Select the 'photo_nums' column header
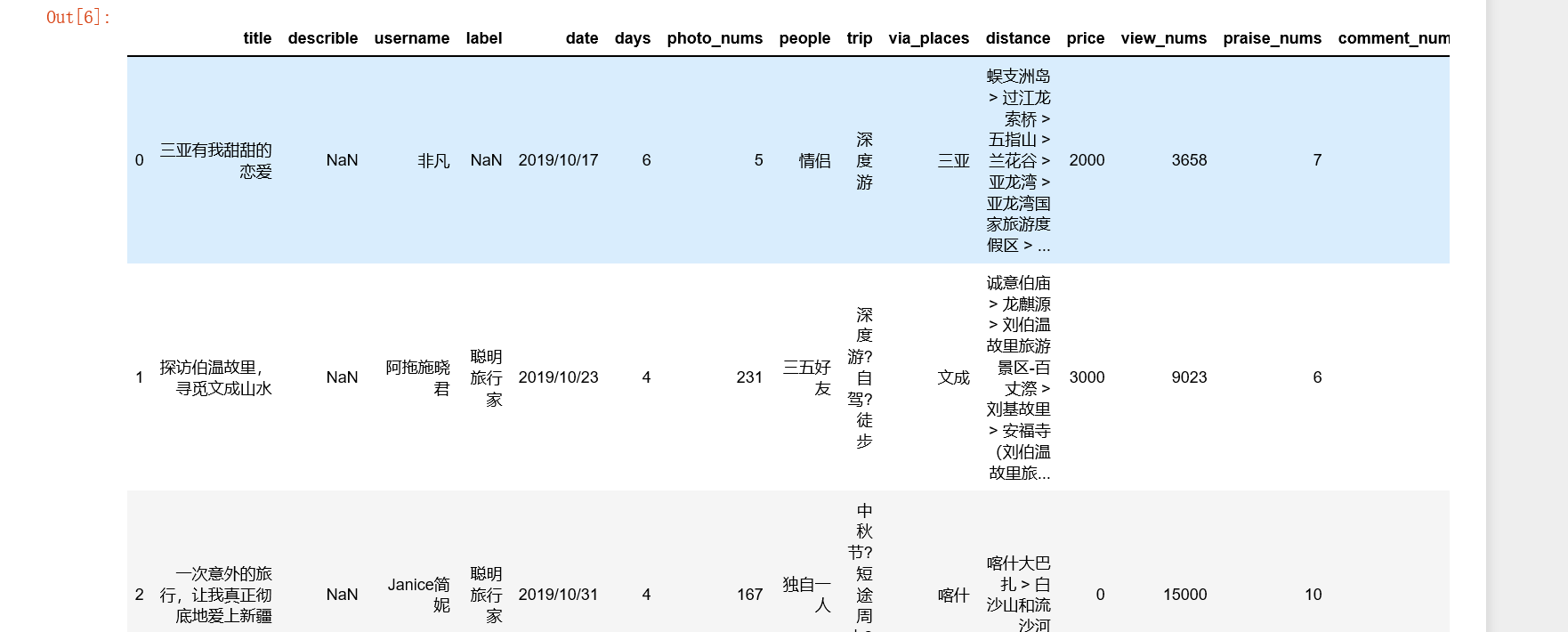This screenshot has width=1568, height=632. [715, 38]
